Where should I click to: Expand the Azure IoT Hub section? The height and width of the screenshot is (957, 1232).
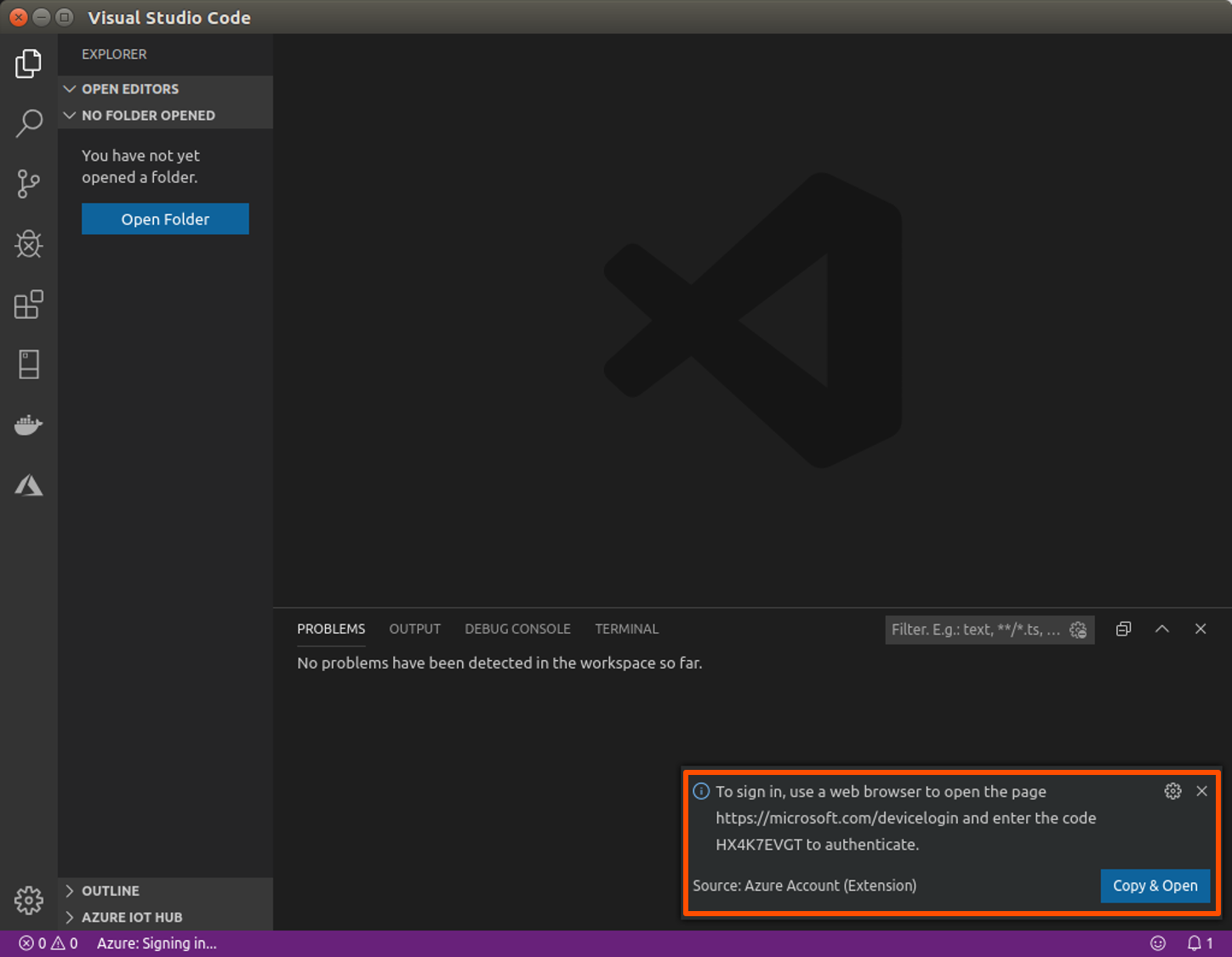point(165,917)
